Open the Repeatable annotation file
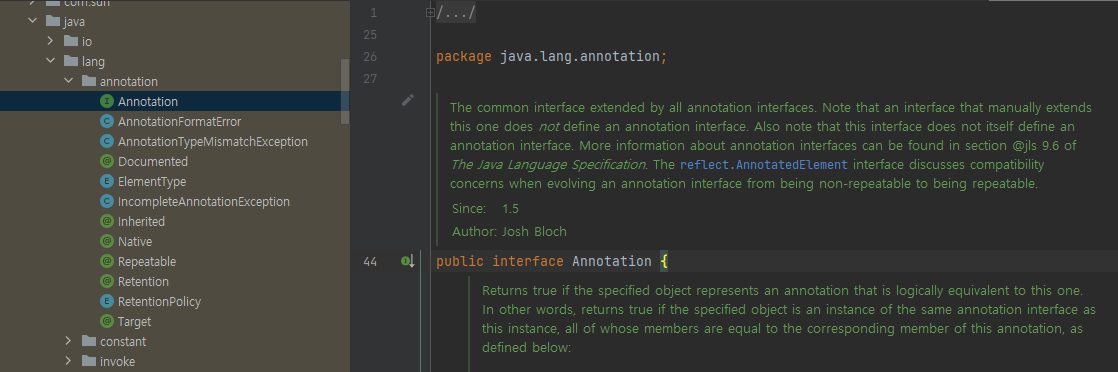The height and width of the screenshot is (372, 1118). pyautogui.click(x=147, y=262)
